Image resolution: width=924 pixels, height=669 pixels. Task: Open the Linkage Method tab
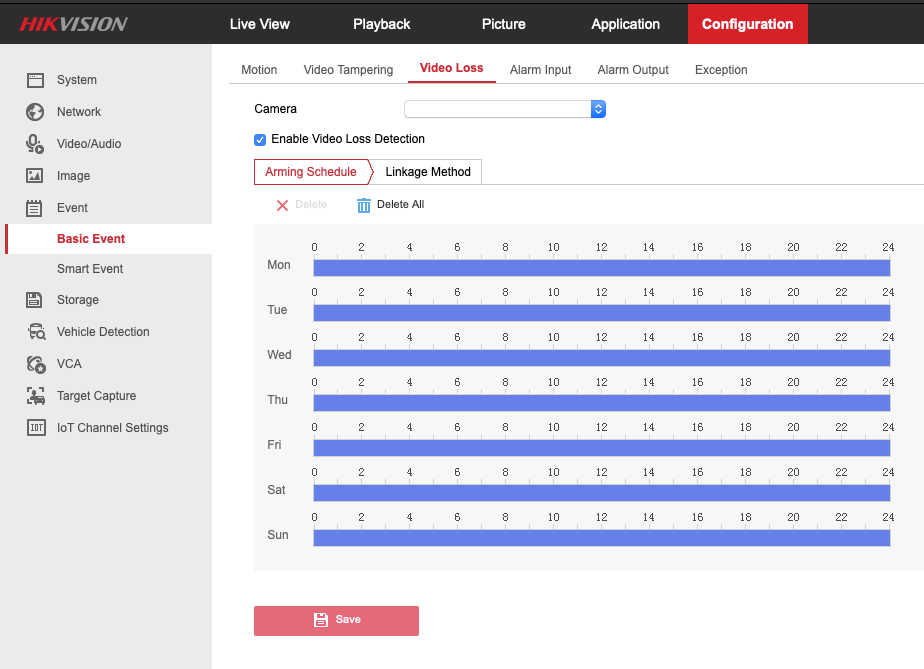428,172
